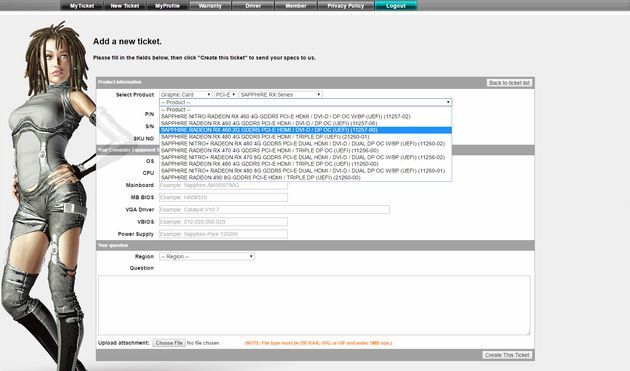The image size is (630, 371).
Task: Click the Power Supply input field
Action: point(223,234)
